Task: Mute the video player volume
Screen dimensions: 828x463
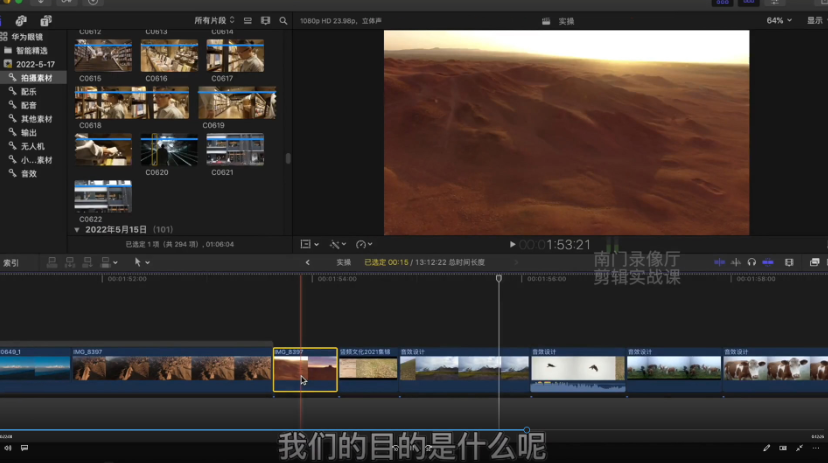Action: point(7,448)
